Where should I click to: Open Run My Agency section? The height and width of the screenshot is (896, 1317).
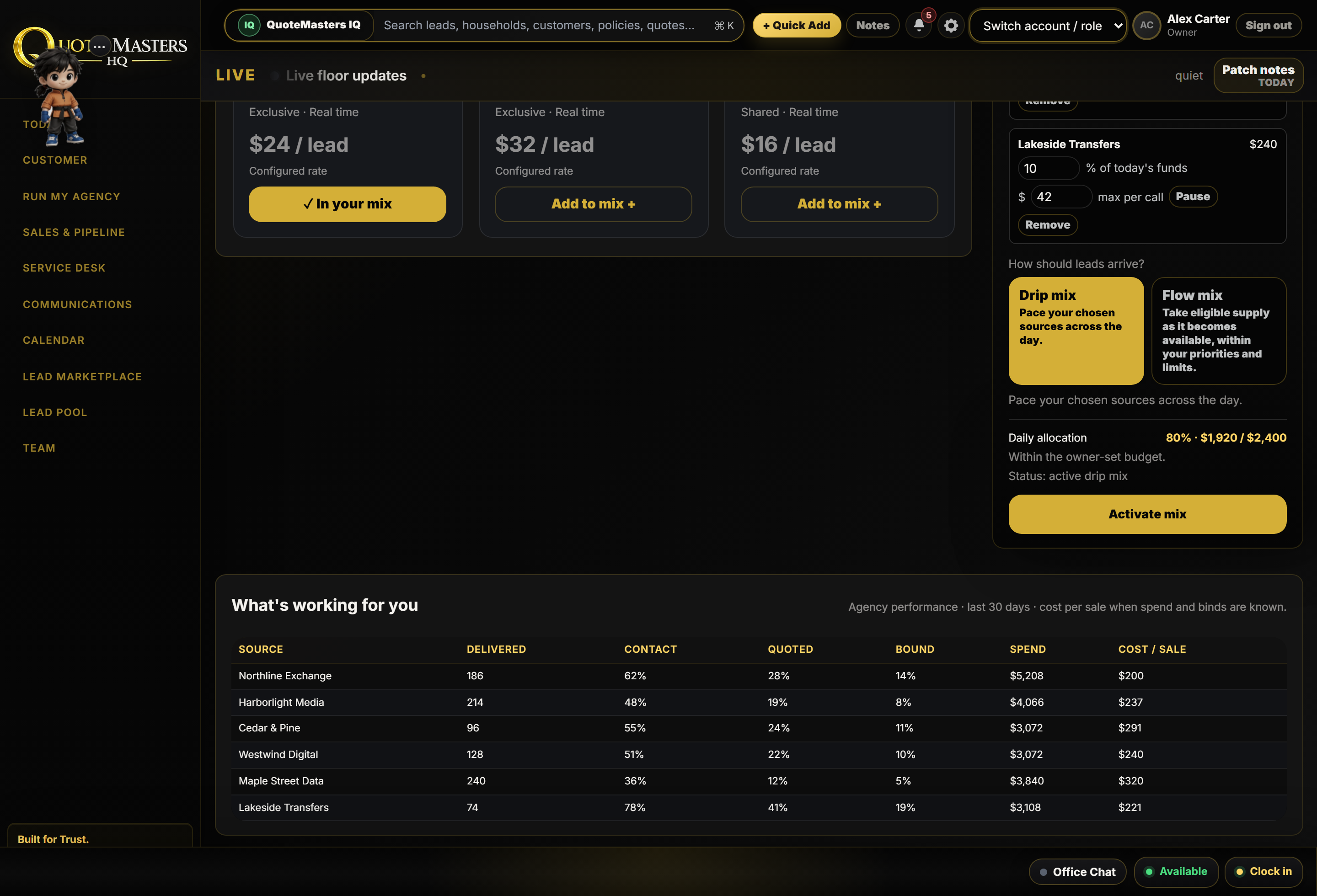click(71, 197)
